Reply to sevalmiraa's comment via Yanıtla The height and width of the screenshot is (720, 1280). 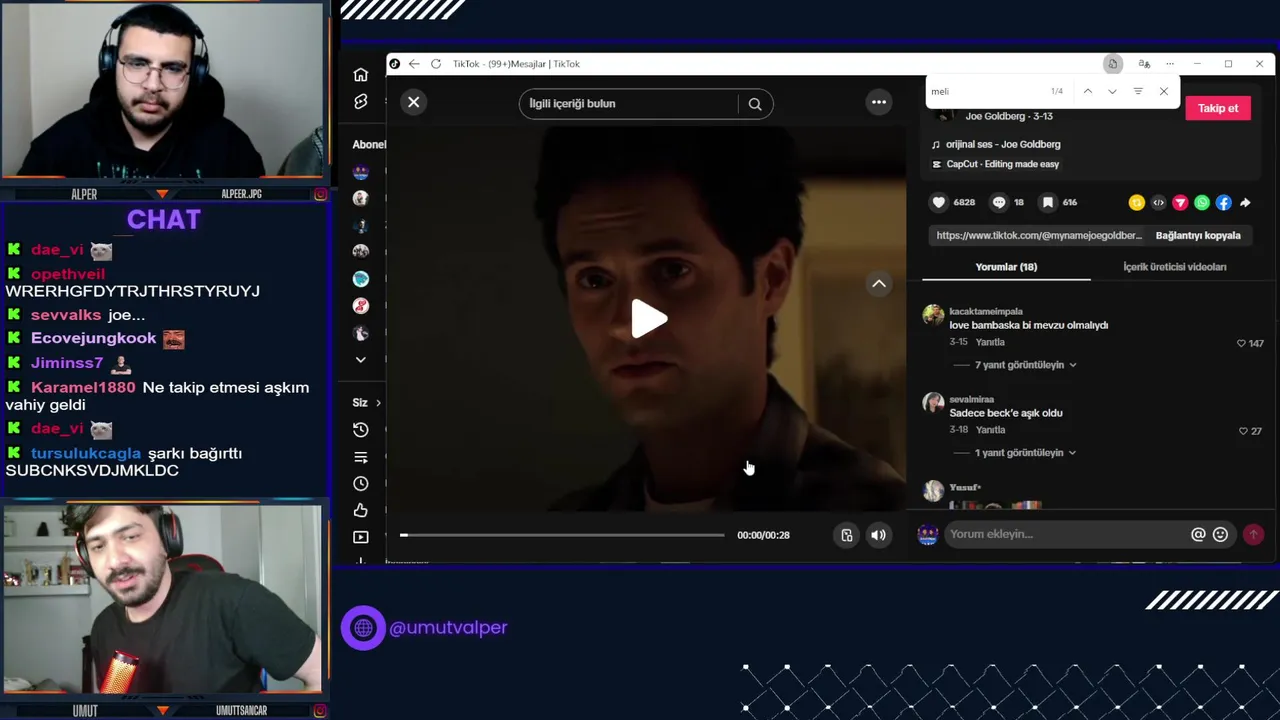pos(990,430)
